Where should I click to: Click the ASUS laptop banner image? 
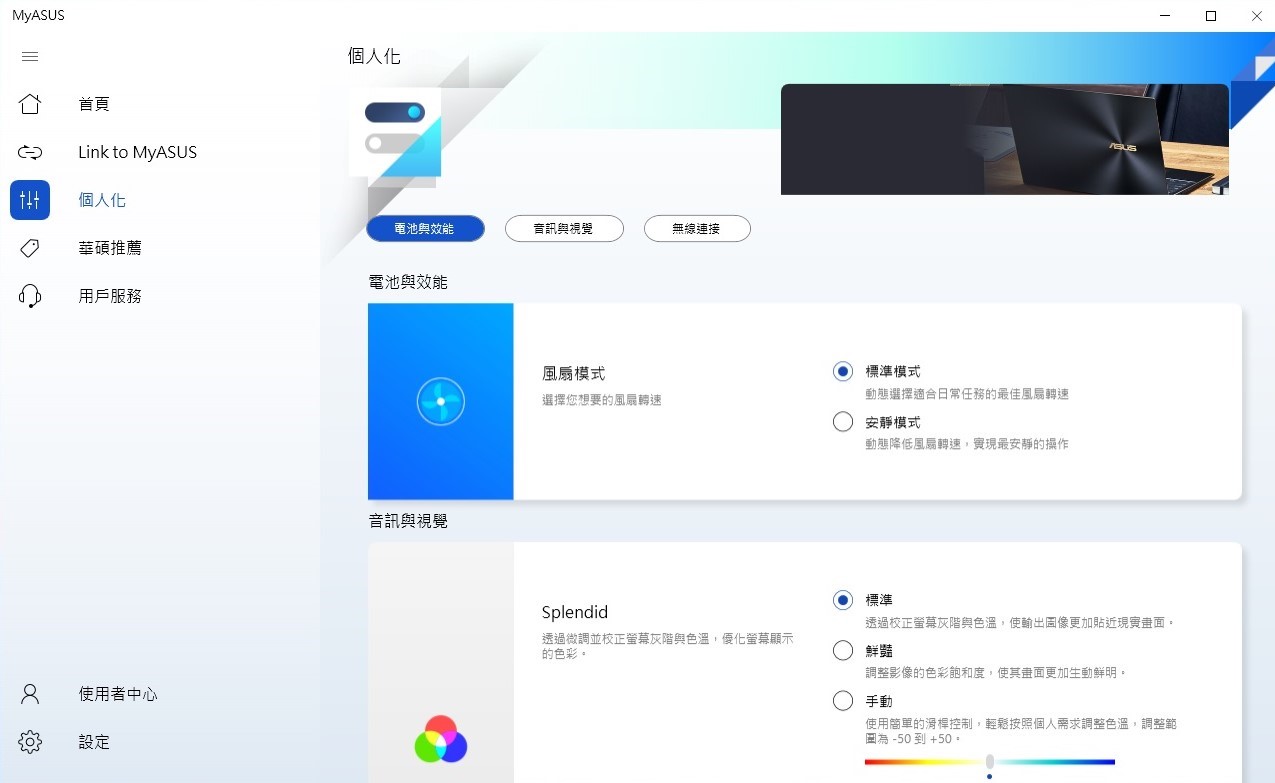(1004, 139)
